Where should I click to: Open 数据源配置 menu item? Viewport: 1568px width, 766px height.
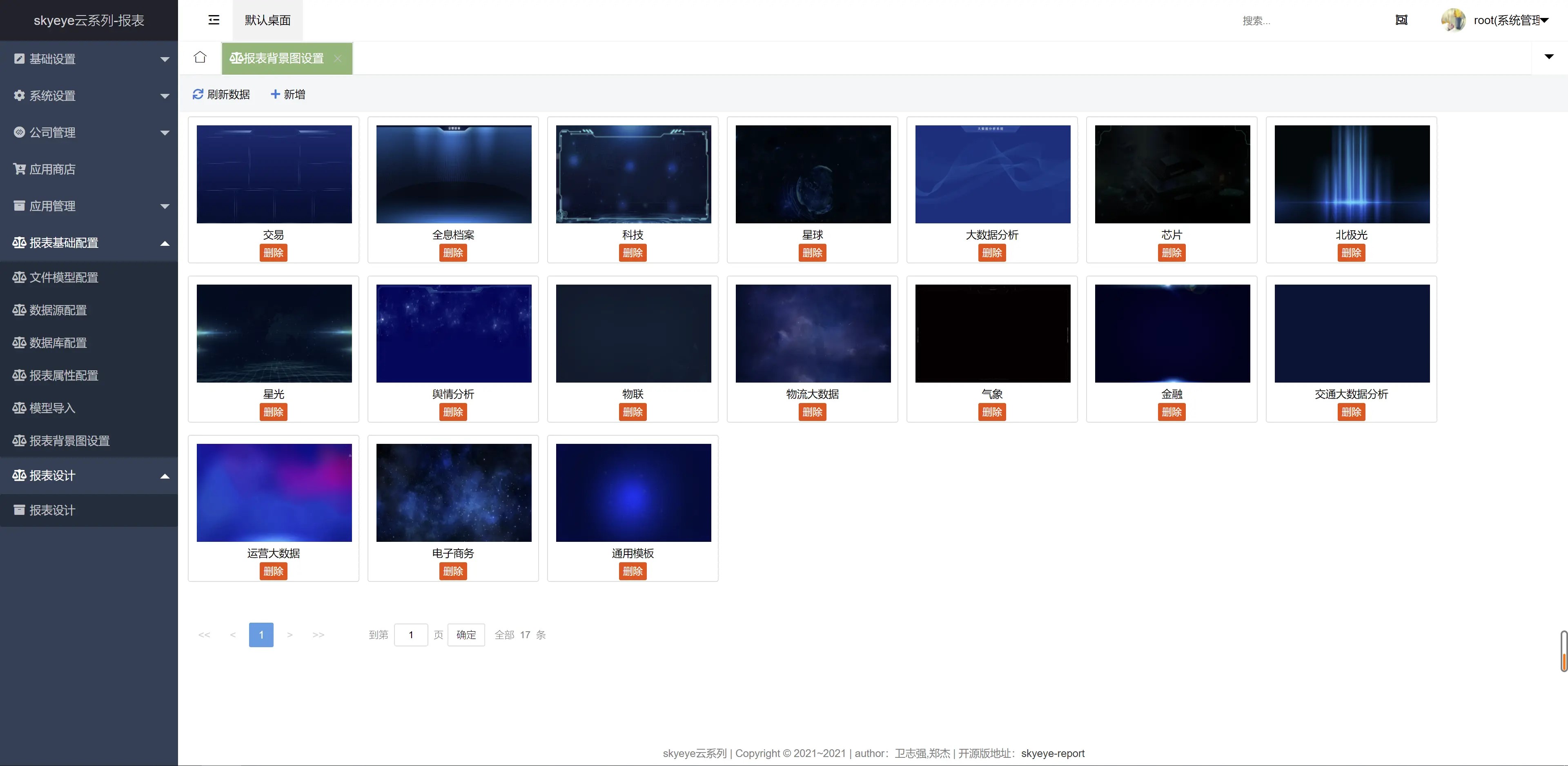[x=89, y=310]
